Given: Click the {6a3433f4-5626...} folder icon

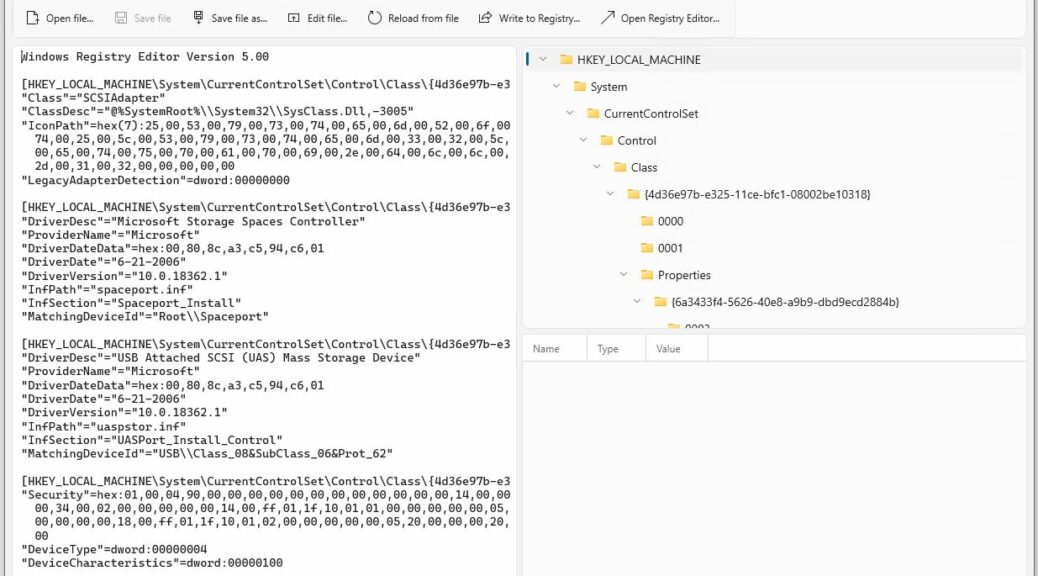Looking at the screenshot, I should [660, 302].
